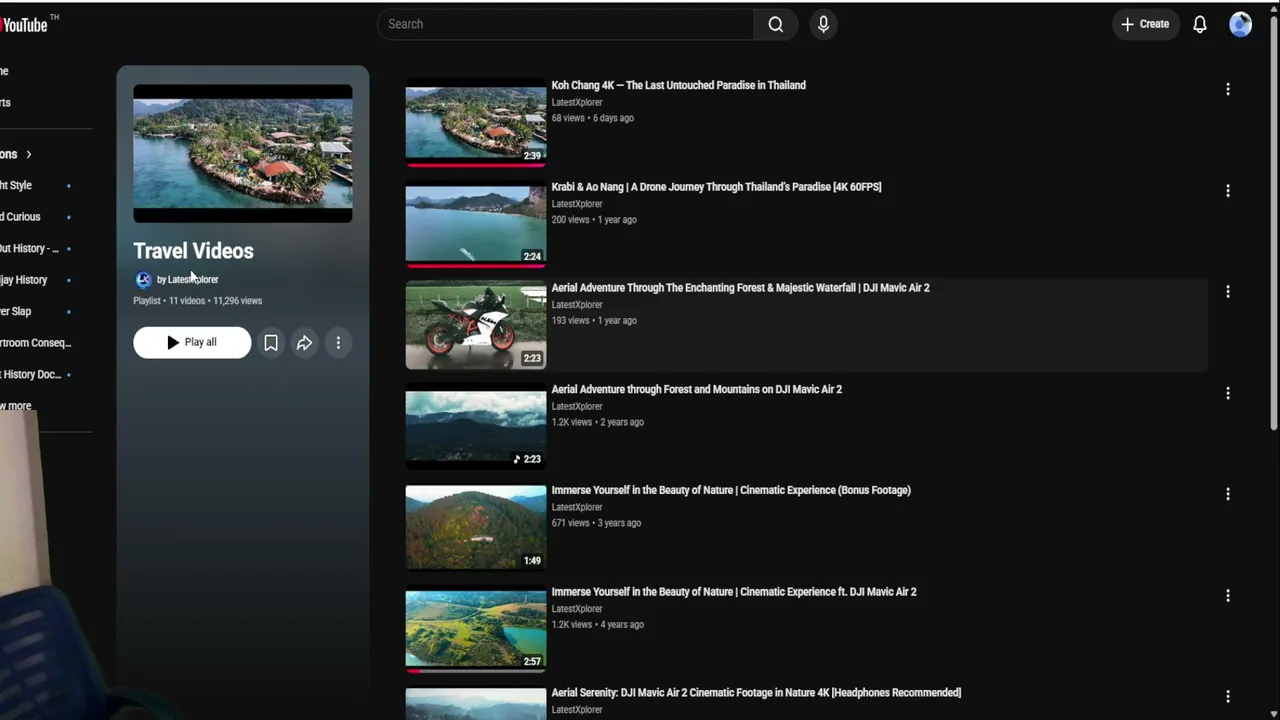
Task: Open options for the Bonus Footage video
Action: pyautogui.click(x=1228, y=494)
